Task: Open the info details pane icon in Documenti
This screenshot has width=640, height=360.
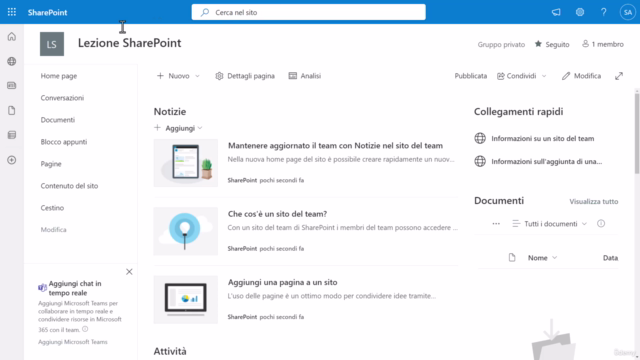Action: (601, 224)
